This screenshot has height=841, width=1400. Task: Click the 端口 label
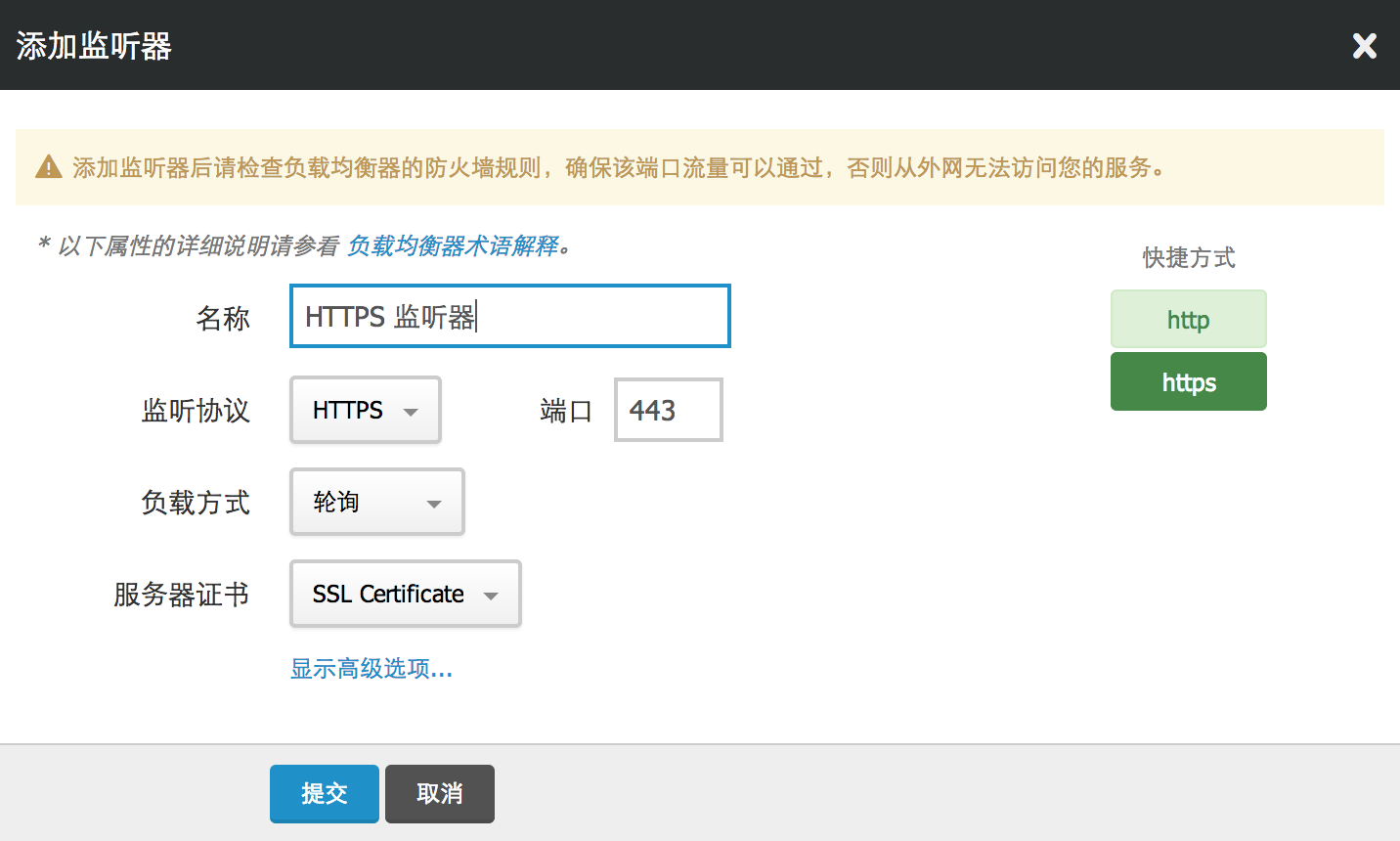coord(566,411)
